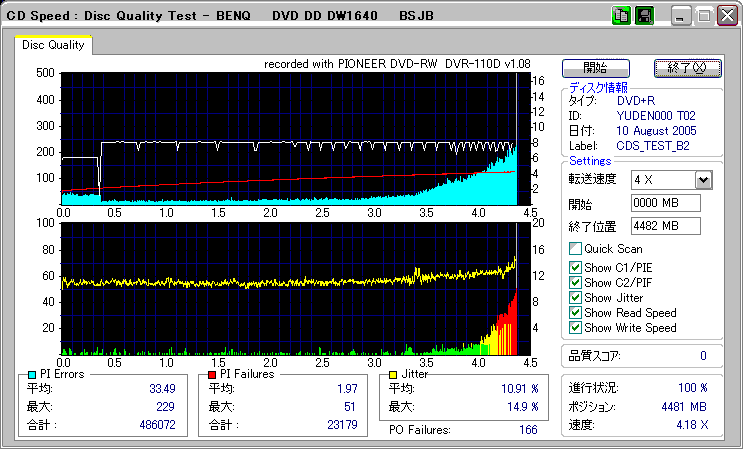Click the 終了位置 field showing 4482 MB
The width and height of the screenshot is (743, 449).
tap(665, 226)
